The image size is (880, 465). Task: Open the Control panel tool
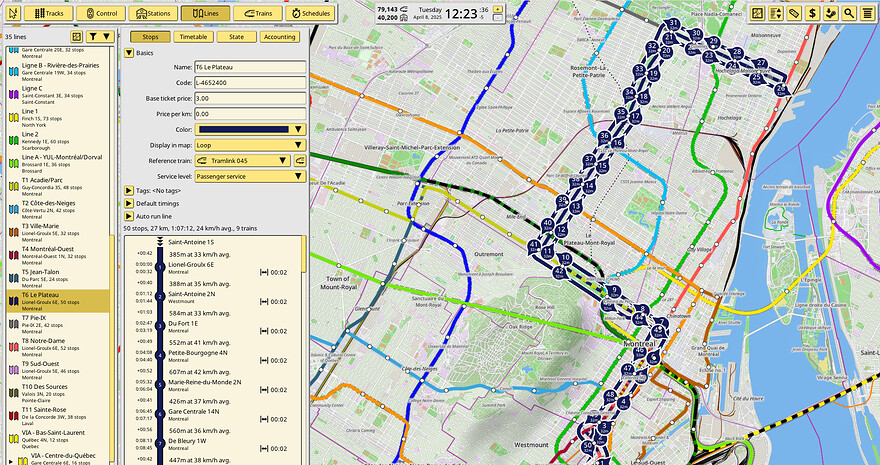coord(100,13)
